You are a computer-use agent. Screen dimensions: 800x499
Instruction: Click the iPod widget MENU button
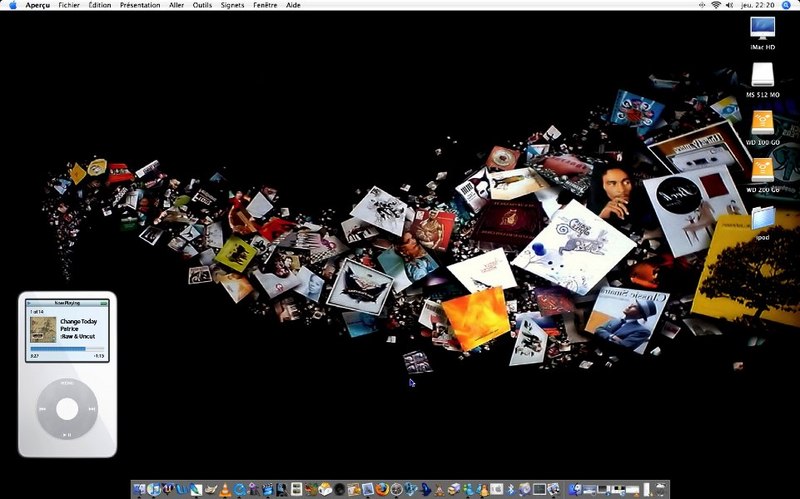point(67,382)
